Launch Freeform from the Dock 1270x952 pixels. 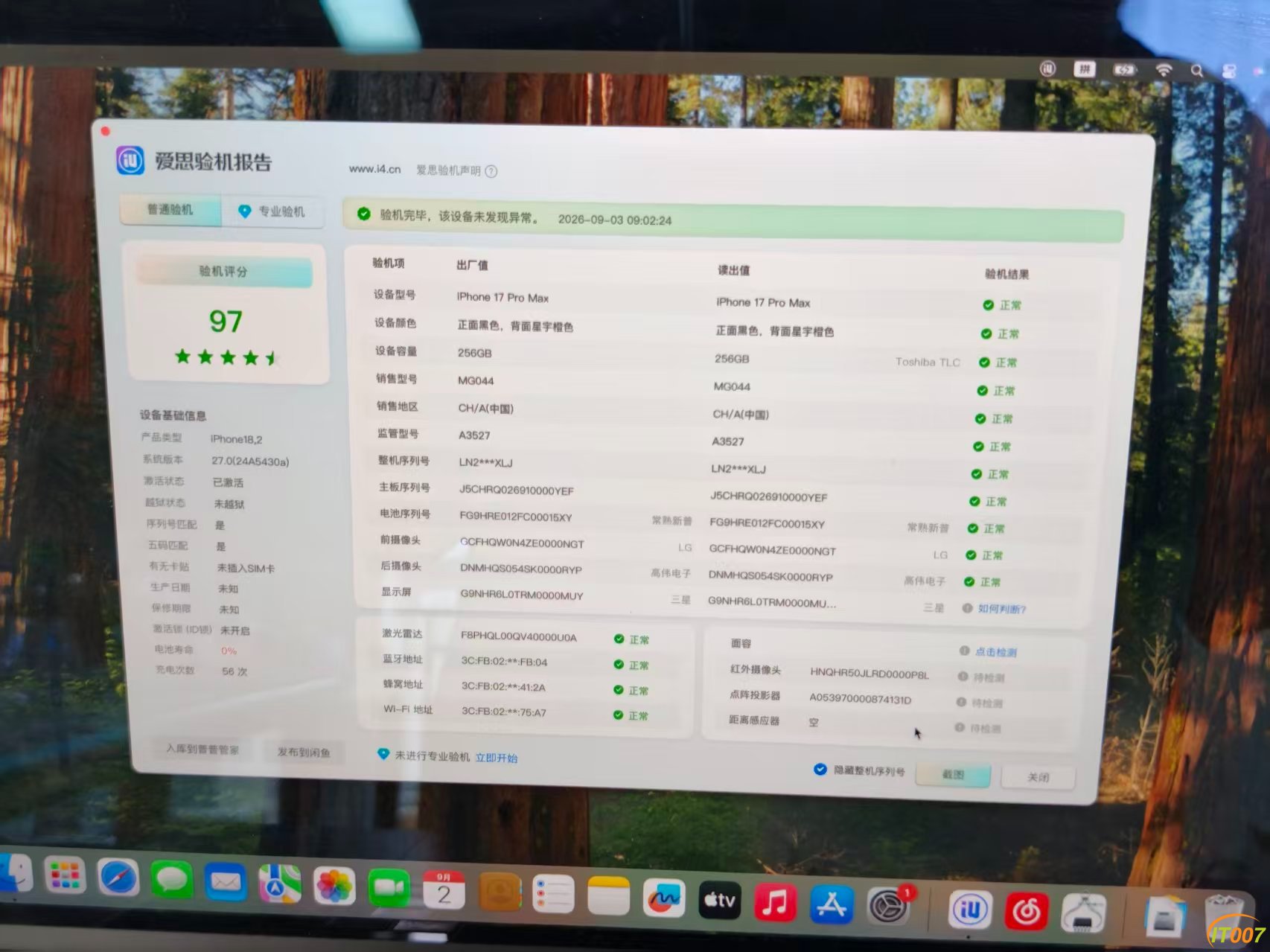pos(664,899)
